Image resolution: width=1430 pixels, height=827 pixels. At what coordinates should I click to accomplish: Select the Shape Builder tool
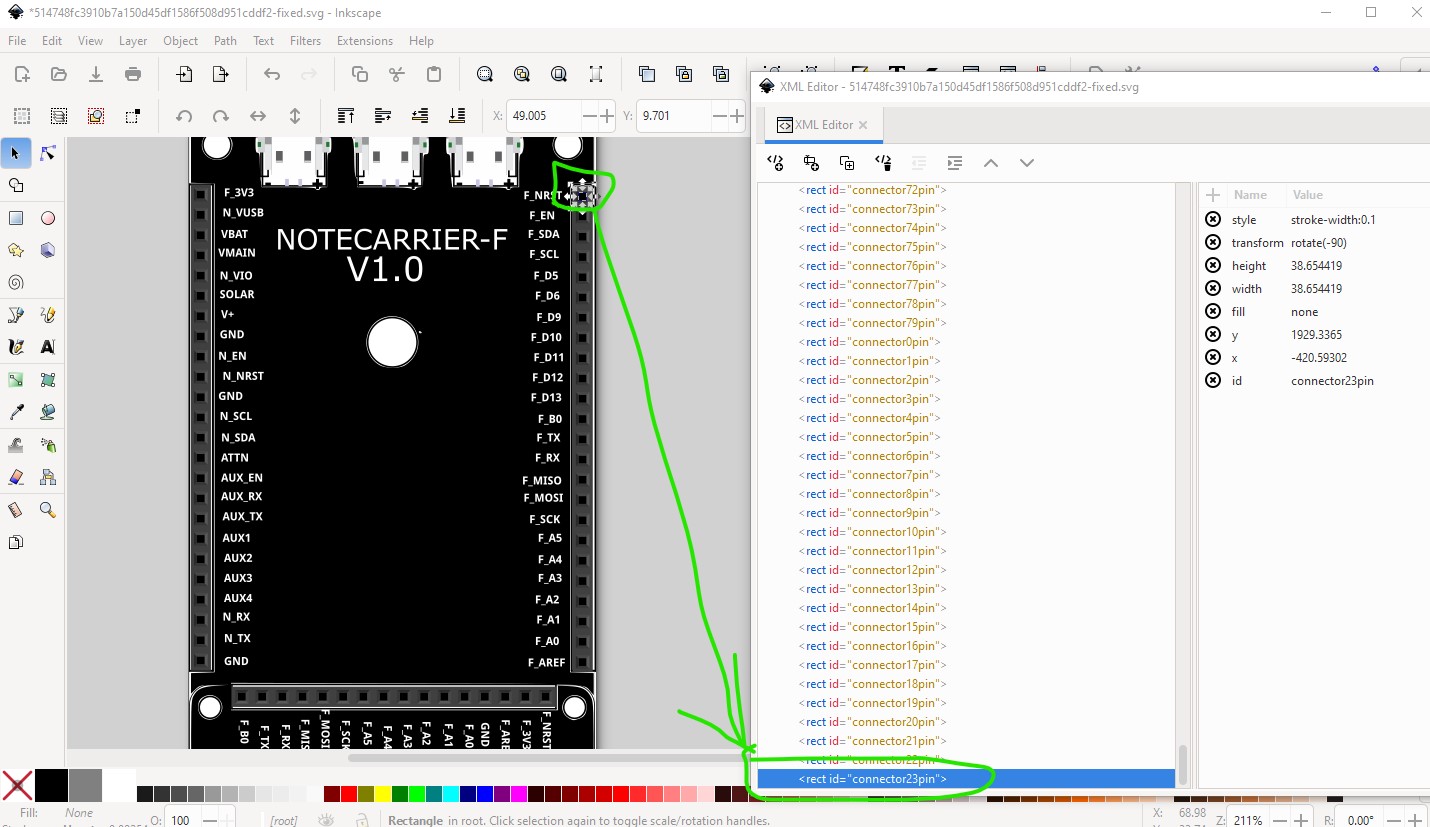click(x=15, y=185)
